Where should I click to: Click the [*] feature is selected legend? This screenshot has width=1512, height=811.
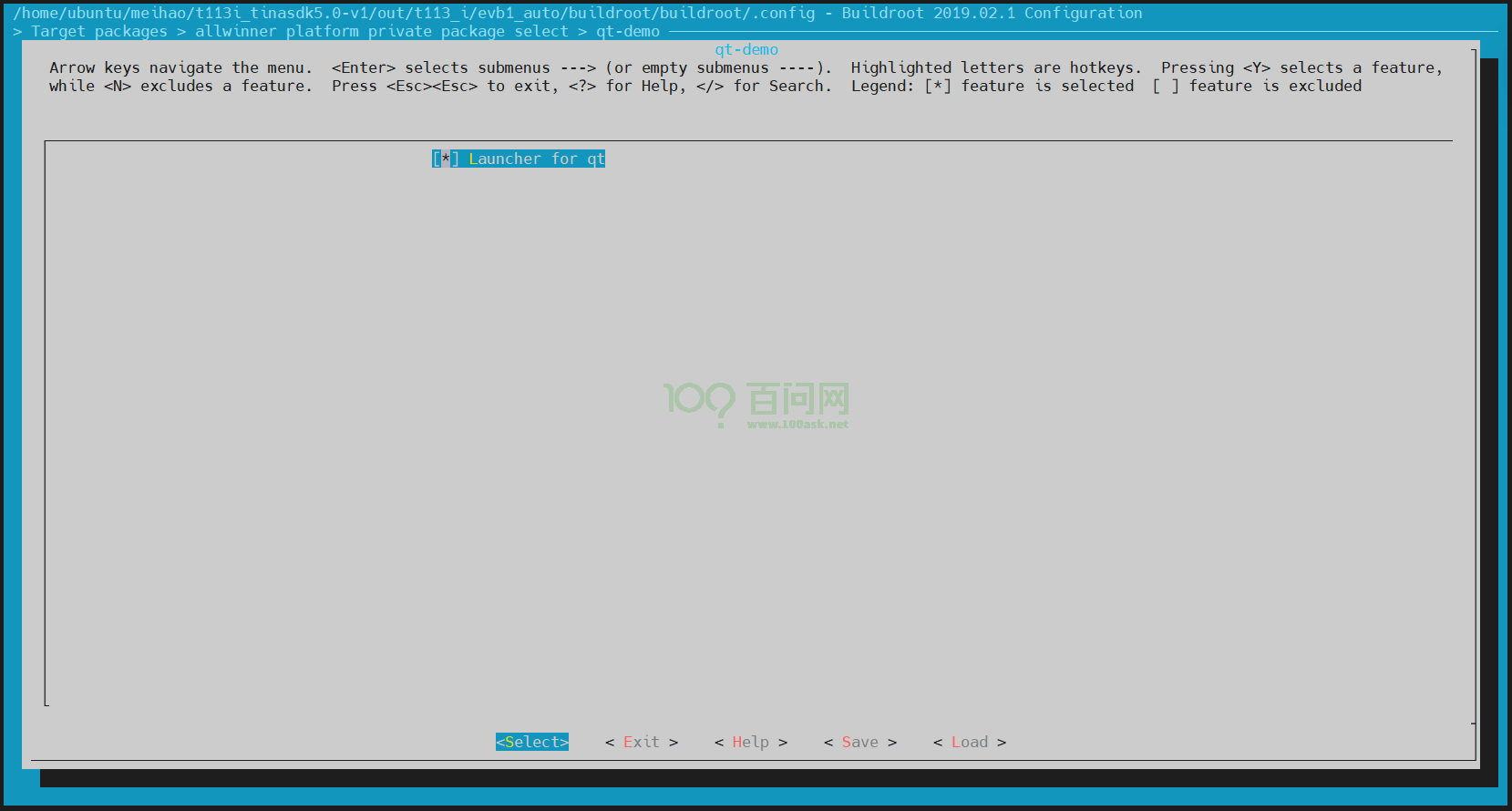pos(1029,87)
